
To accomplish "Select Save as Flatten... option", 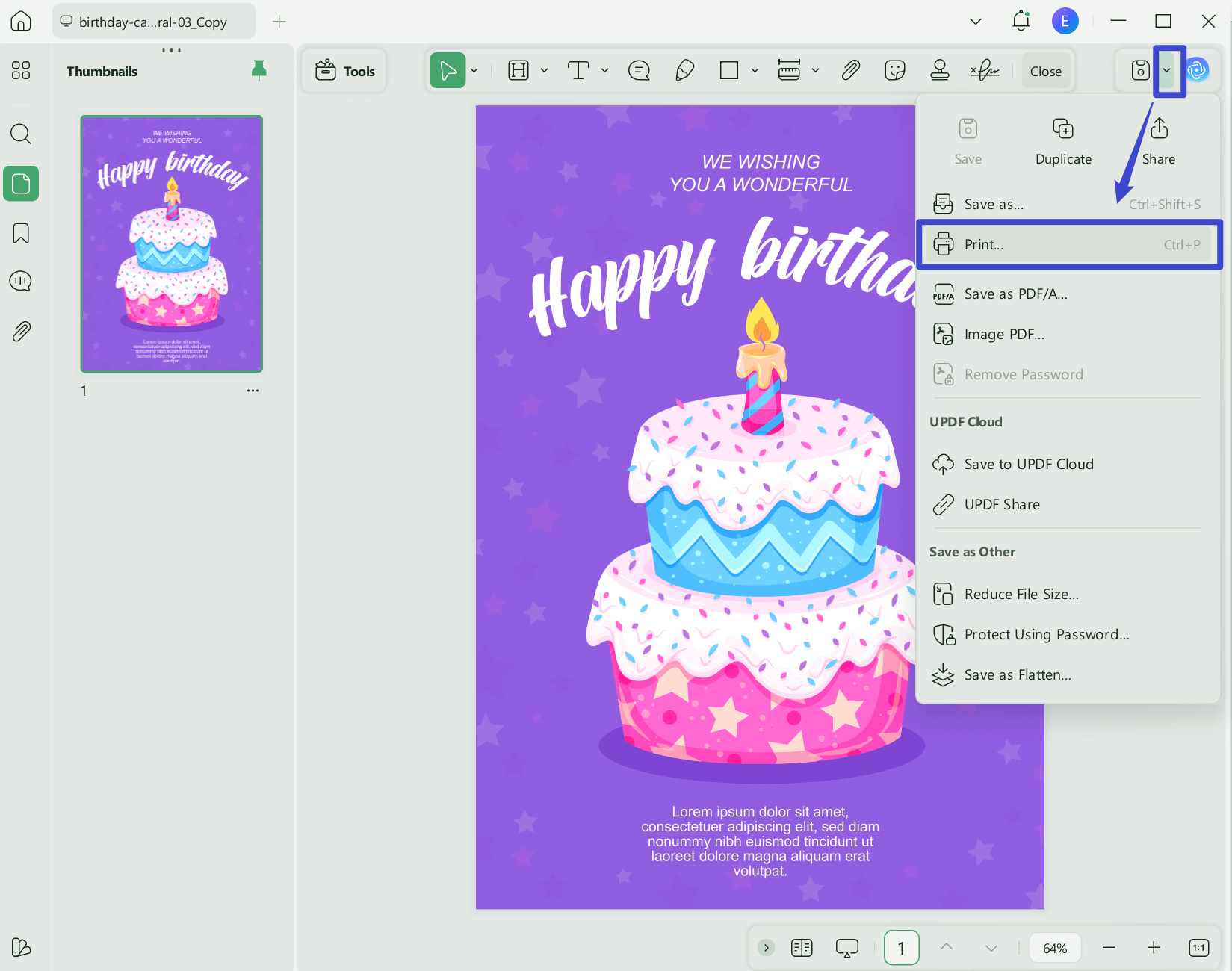I will (x=1067, y=674).
